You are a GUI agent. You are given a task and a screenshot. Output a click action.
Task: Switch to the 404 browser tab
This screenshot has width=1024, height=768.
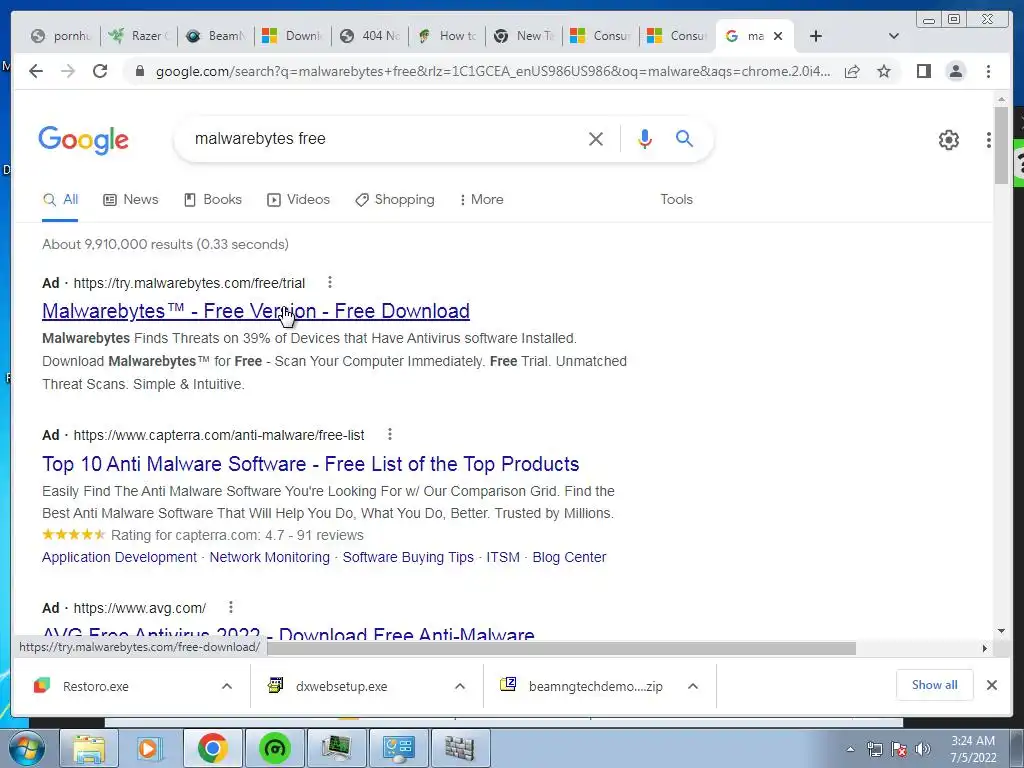coord(370,36)
